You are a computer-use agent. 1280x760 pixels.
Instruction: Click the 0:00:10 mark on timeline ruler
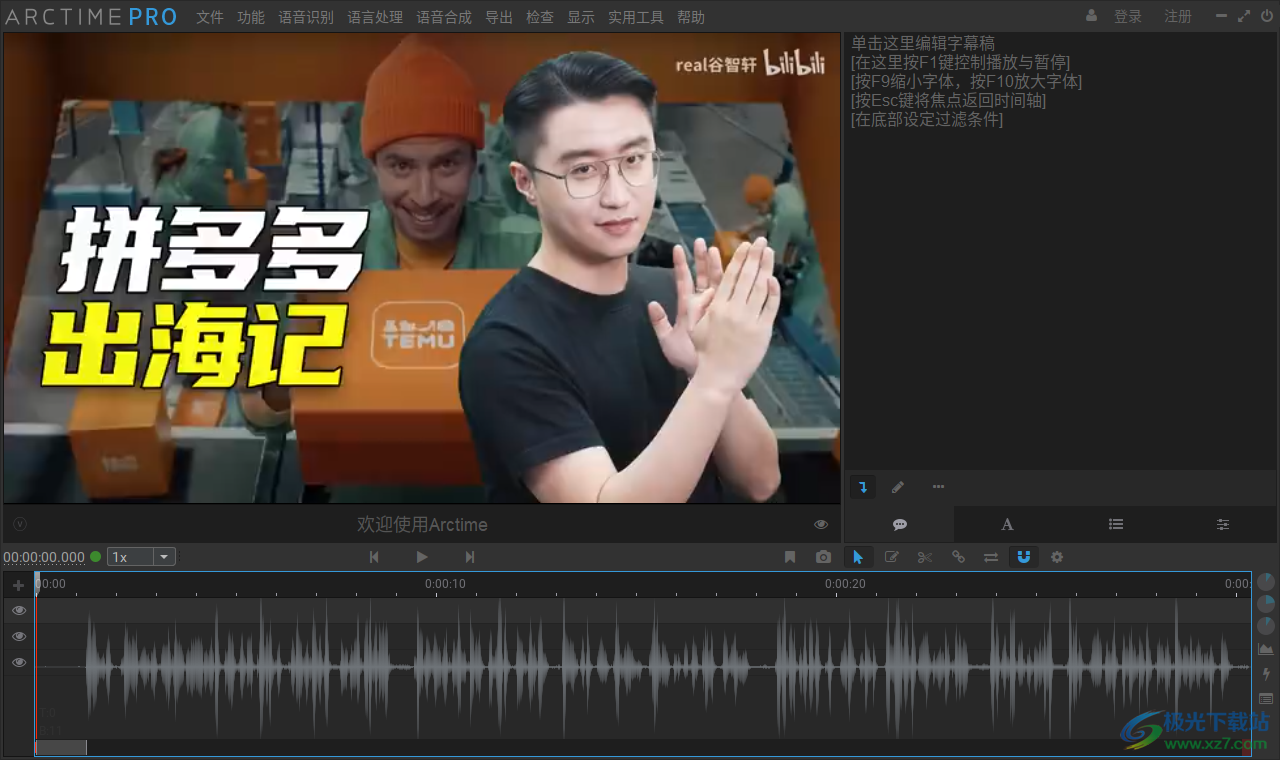pyautogui.click(x=445, y=584)
